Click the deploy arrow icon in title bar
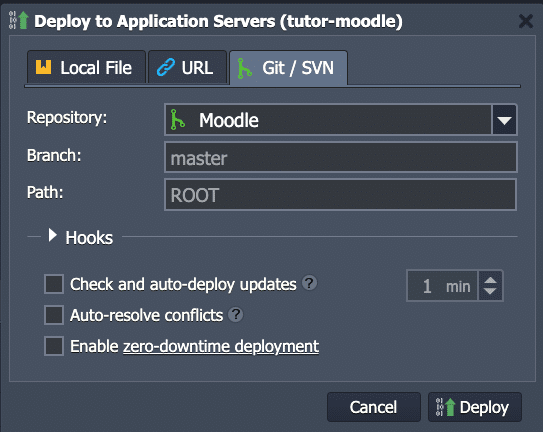This screenshot has height=432, width=543. click(x=19, y=20)
